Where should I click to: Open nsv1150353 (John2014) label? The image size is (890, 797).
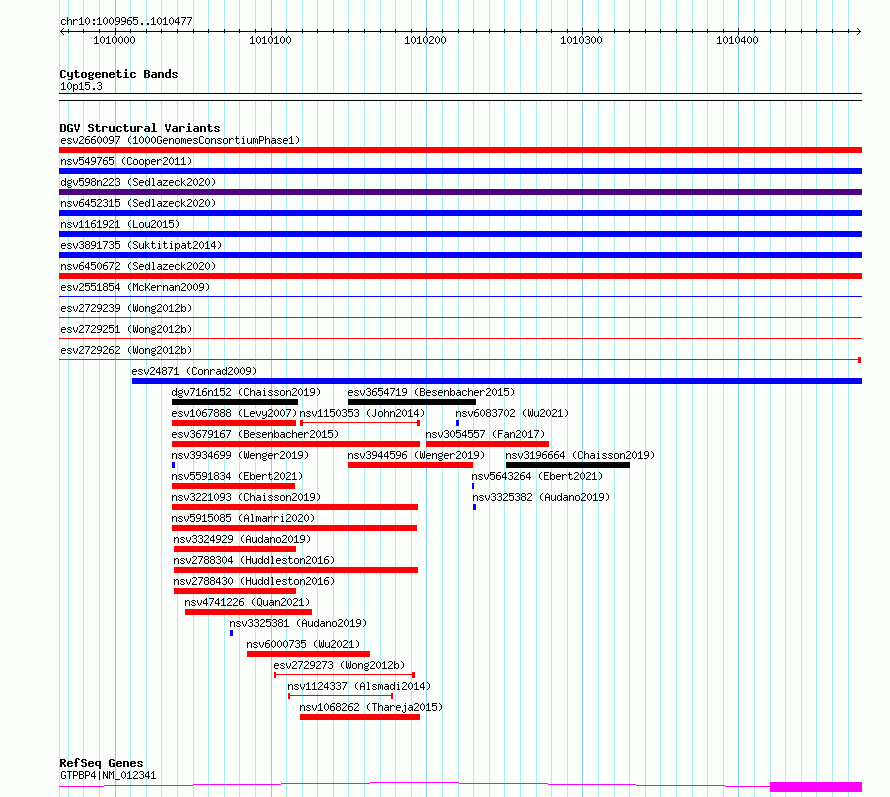(x=362, y=413)
